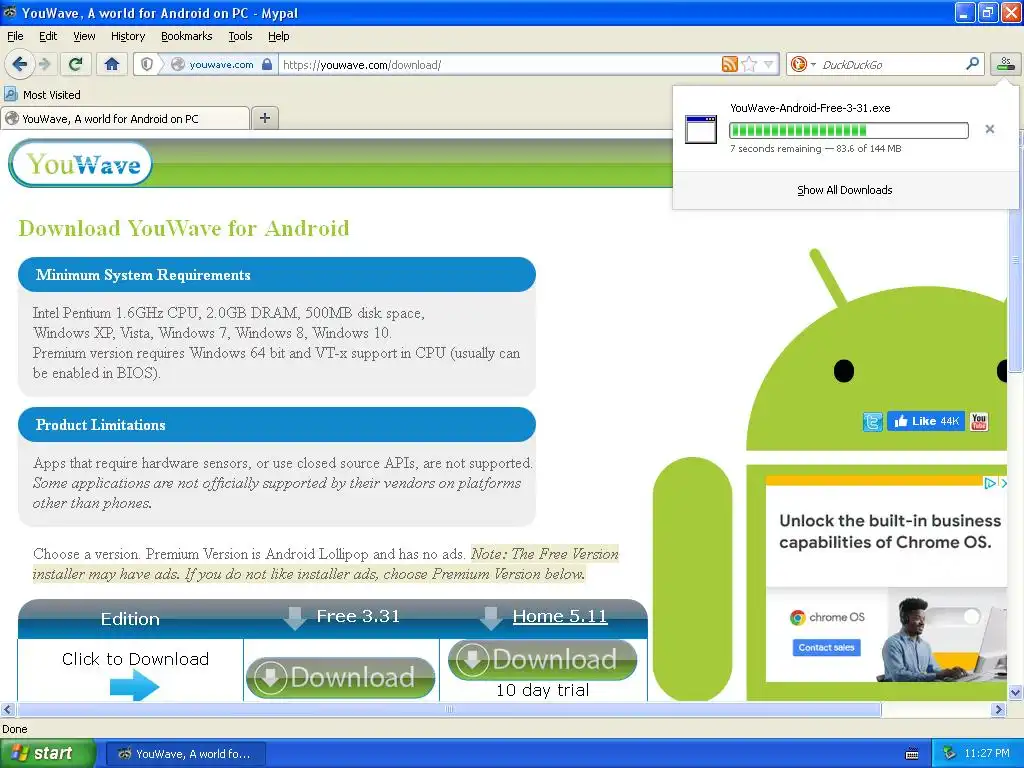Open the History menu
The width and height of the screenshot is (1024, 768).
(x=127, y=36)
